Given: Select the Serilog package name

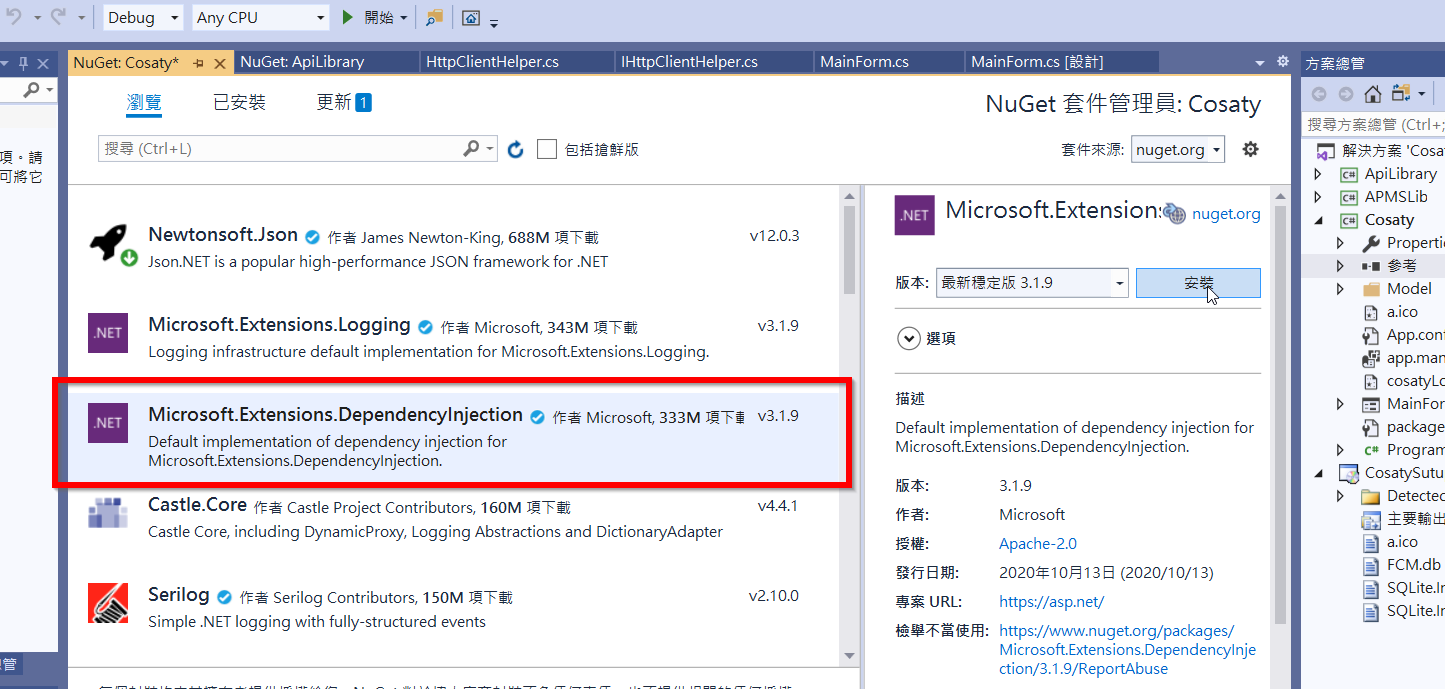Looking at the screenshot, I should [179, 595].
